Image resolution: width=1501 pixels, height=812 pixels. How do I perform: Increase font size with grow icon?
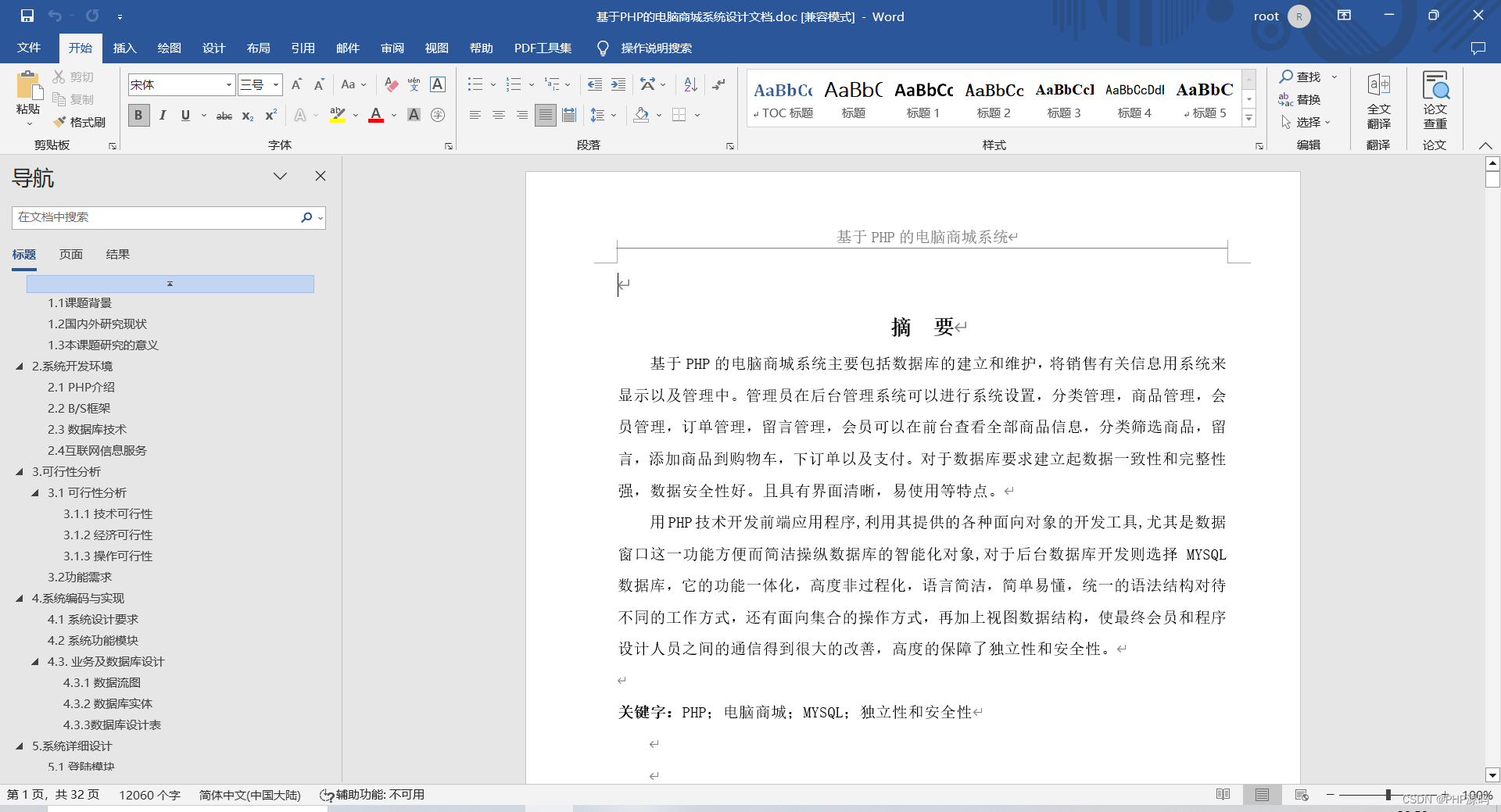pos(296,84)
